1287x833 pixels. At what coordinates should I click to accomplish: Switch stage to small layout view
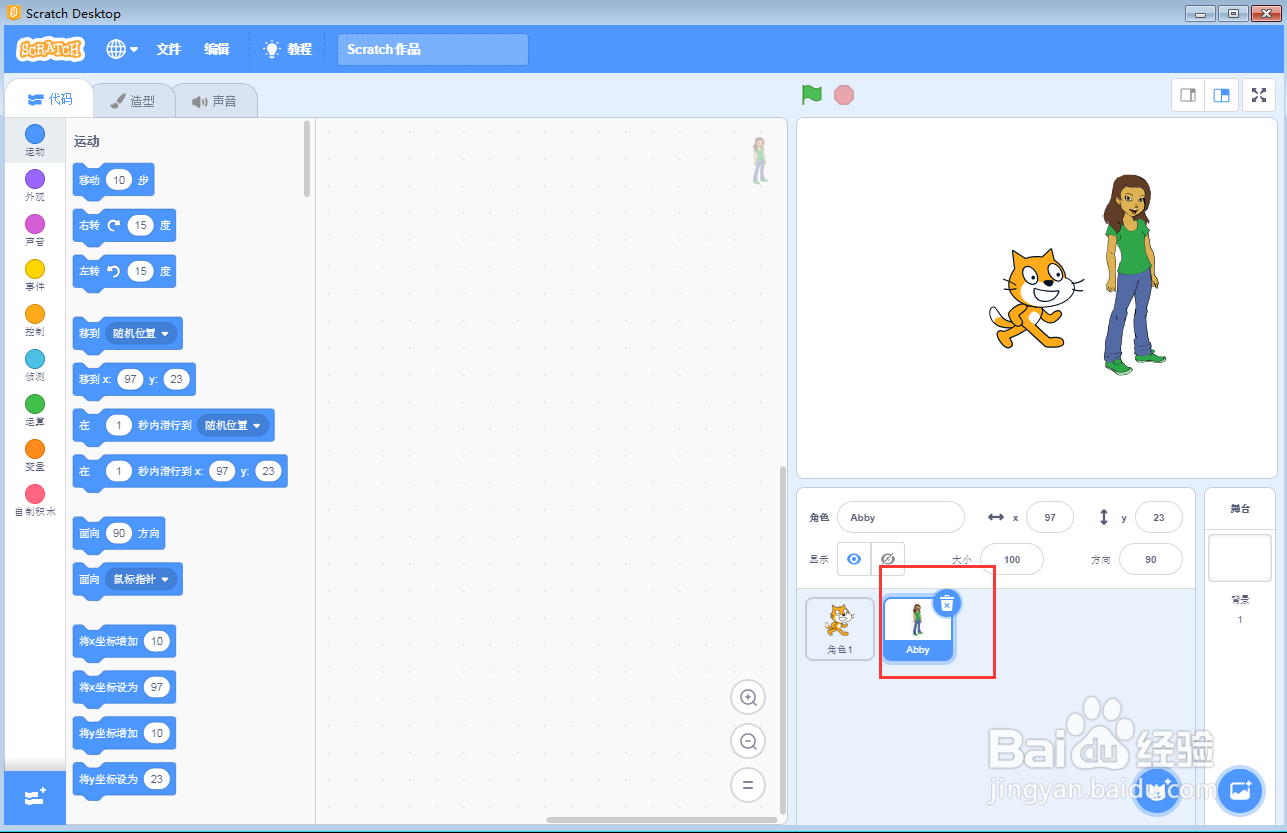[x=1187, y=94]
